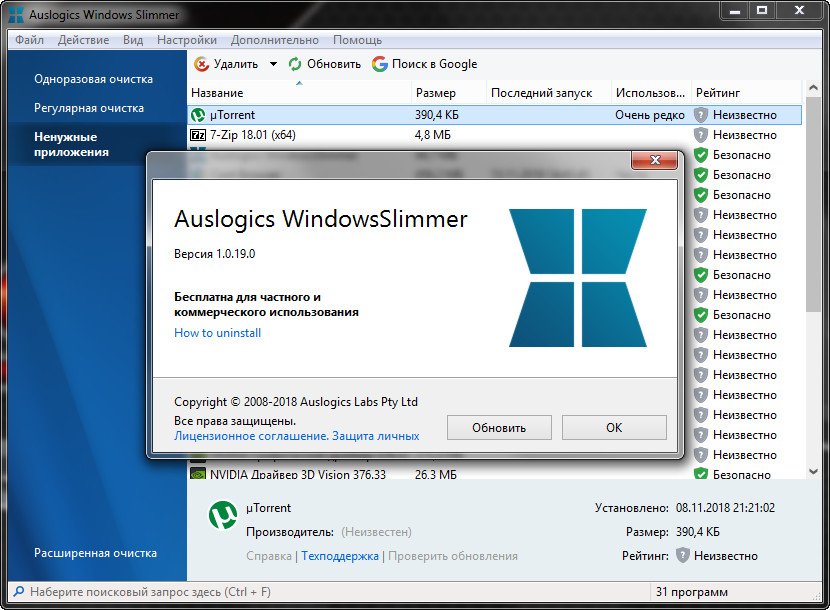
Task: Open the Действие menu
Action: tap(84, 40)
